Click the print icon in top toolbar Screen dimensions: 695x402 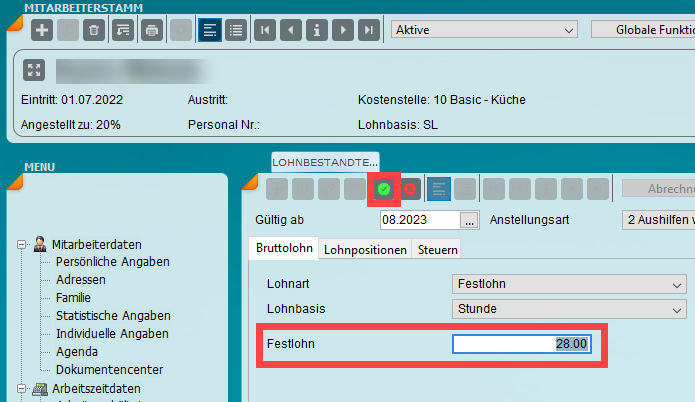(x=152, y=29)
